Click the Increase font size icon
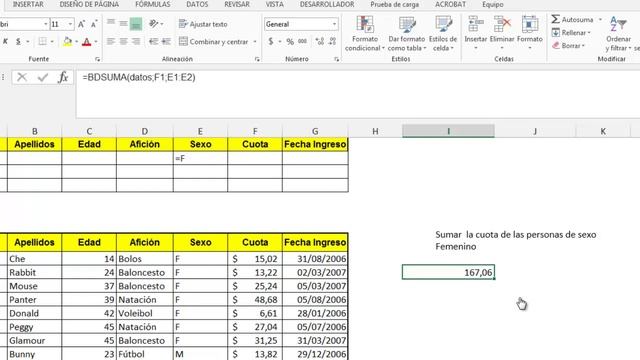Image resolution: width=640 pixels, height=360 pixels. coord(81,24)
